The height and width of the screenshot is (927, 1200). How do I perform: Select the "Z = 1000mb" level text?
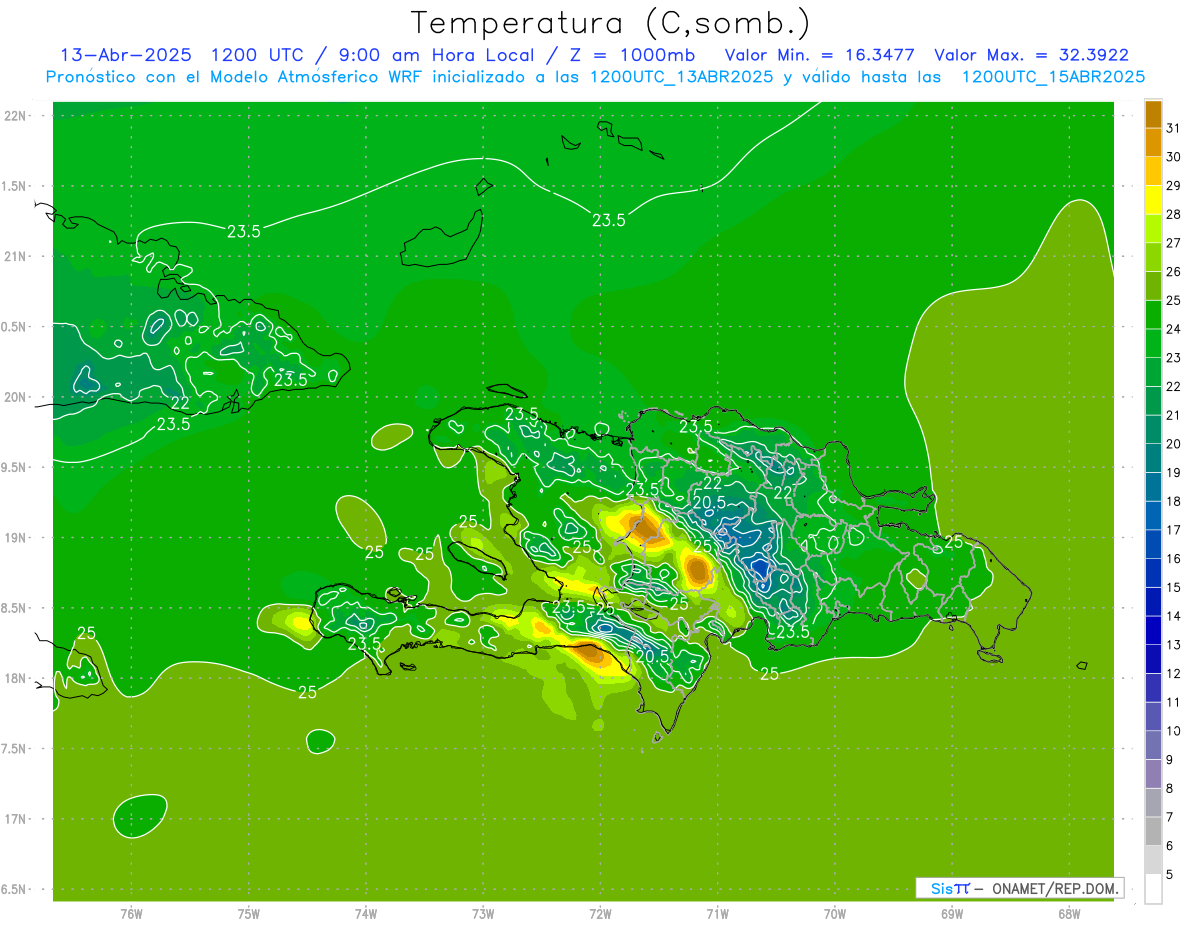click(631, 55)
